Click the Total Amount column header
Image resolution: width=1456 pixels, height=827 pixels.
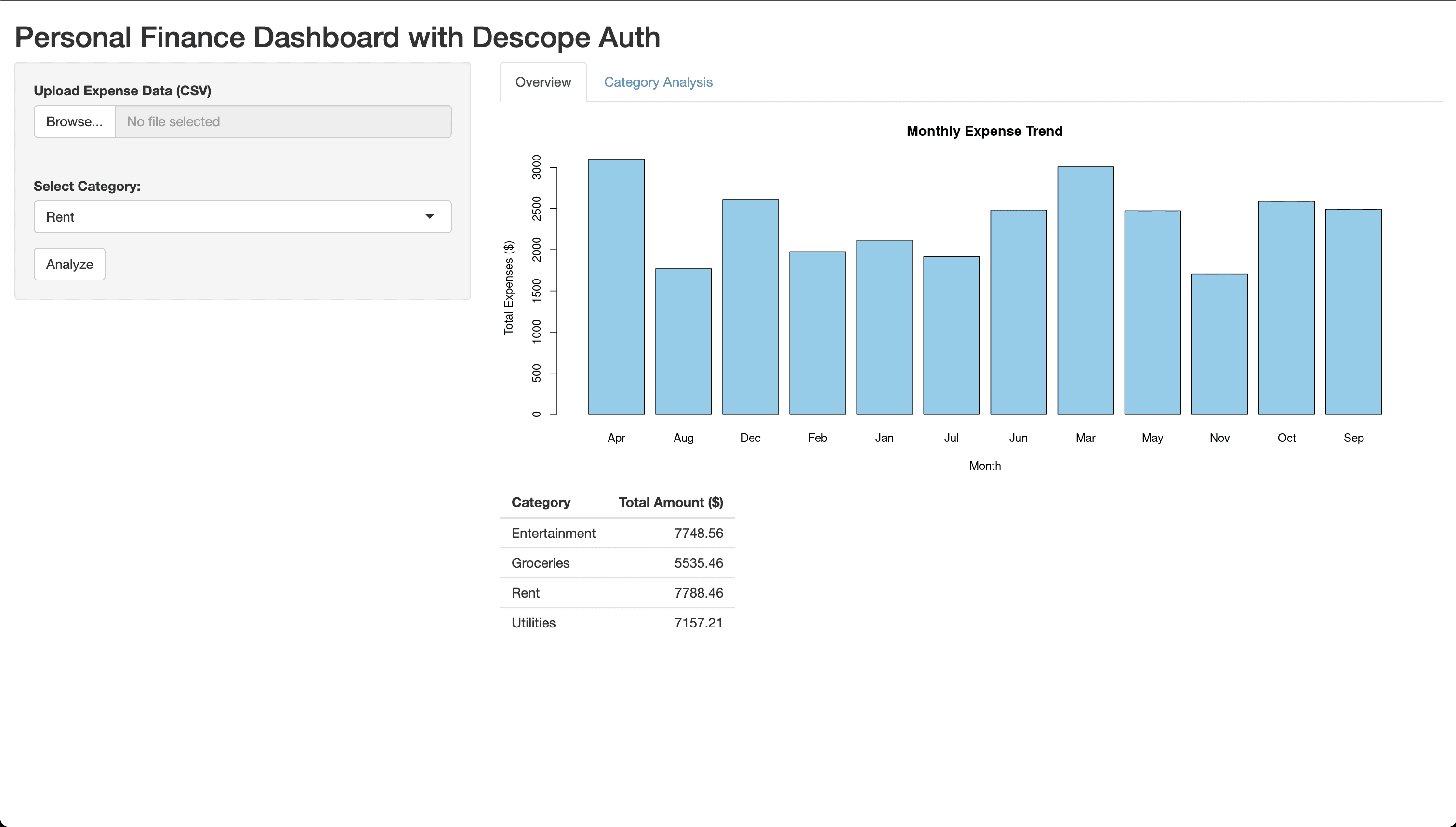(x=670, y=502)
